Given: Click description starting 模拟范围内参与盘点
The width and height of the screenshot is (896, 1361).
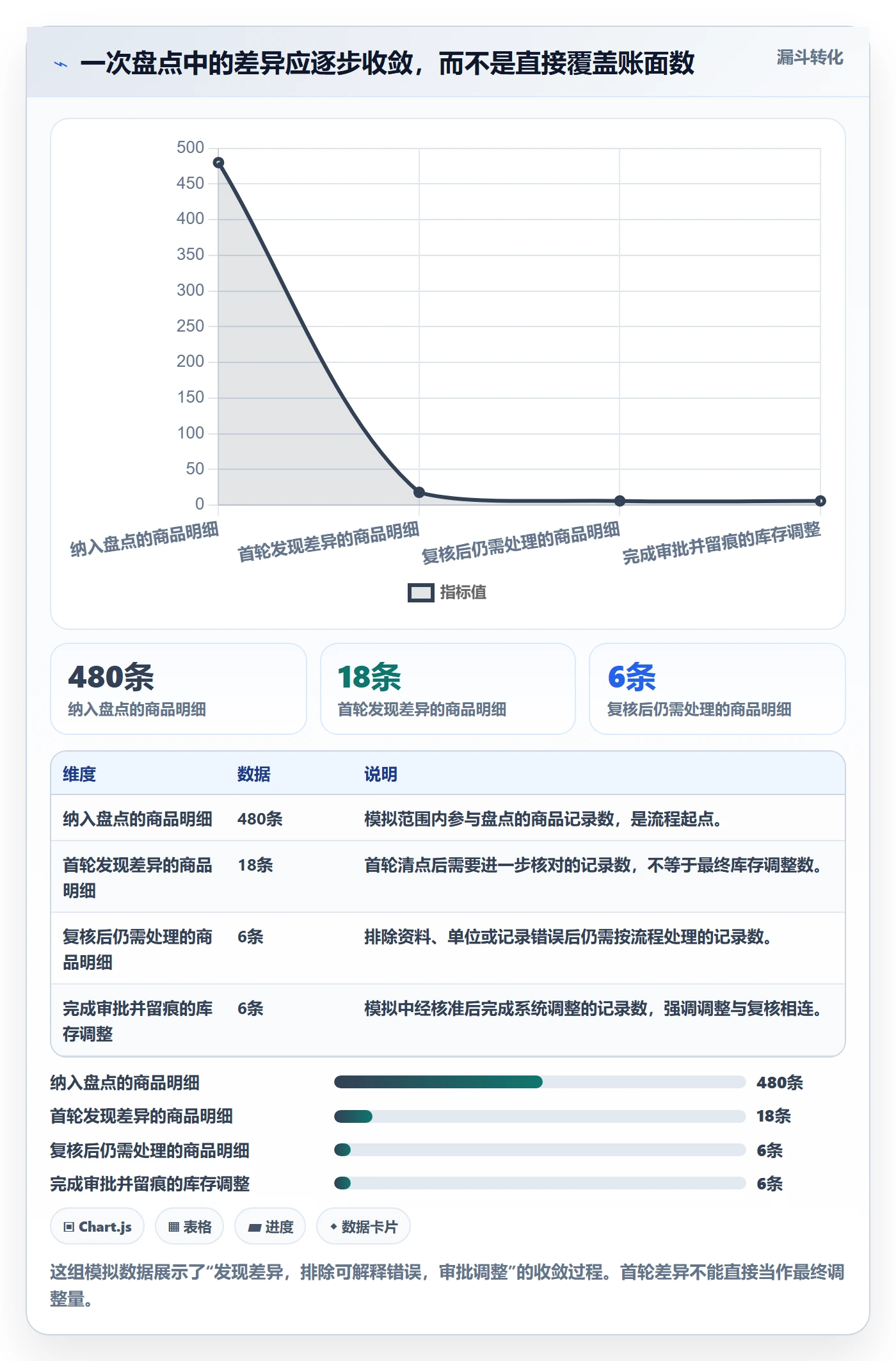Looking at the screenshot, I should point(543,819).
